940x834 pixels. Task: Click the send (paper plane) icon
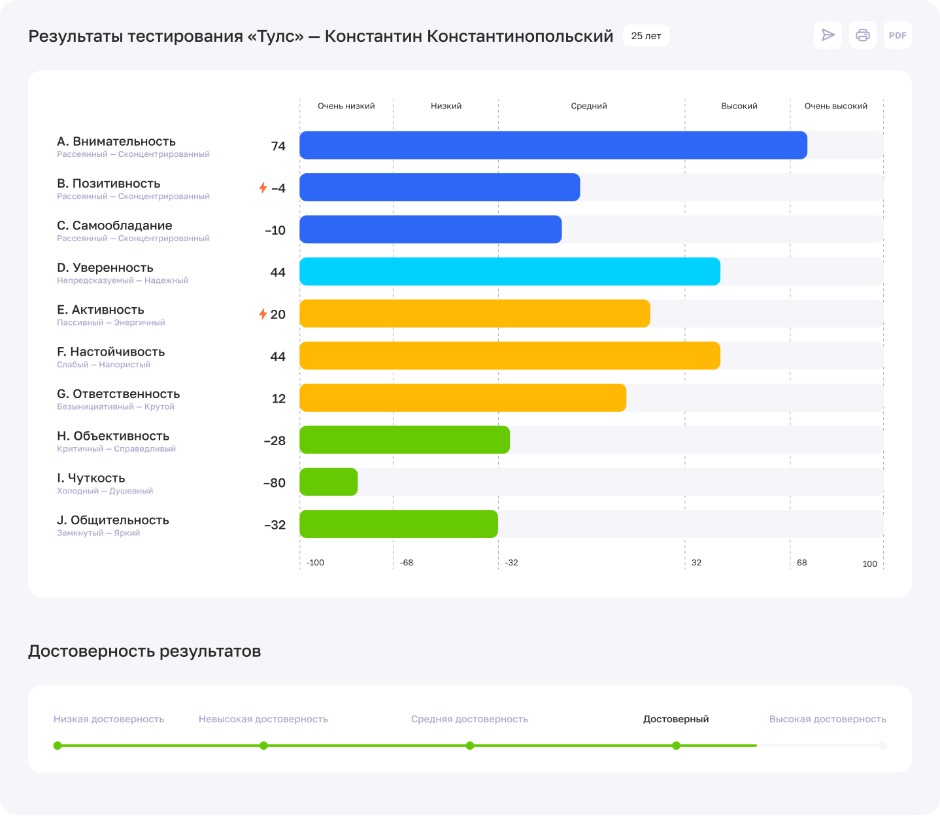[x=827, y=35]
